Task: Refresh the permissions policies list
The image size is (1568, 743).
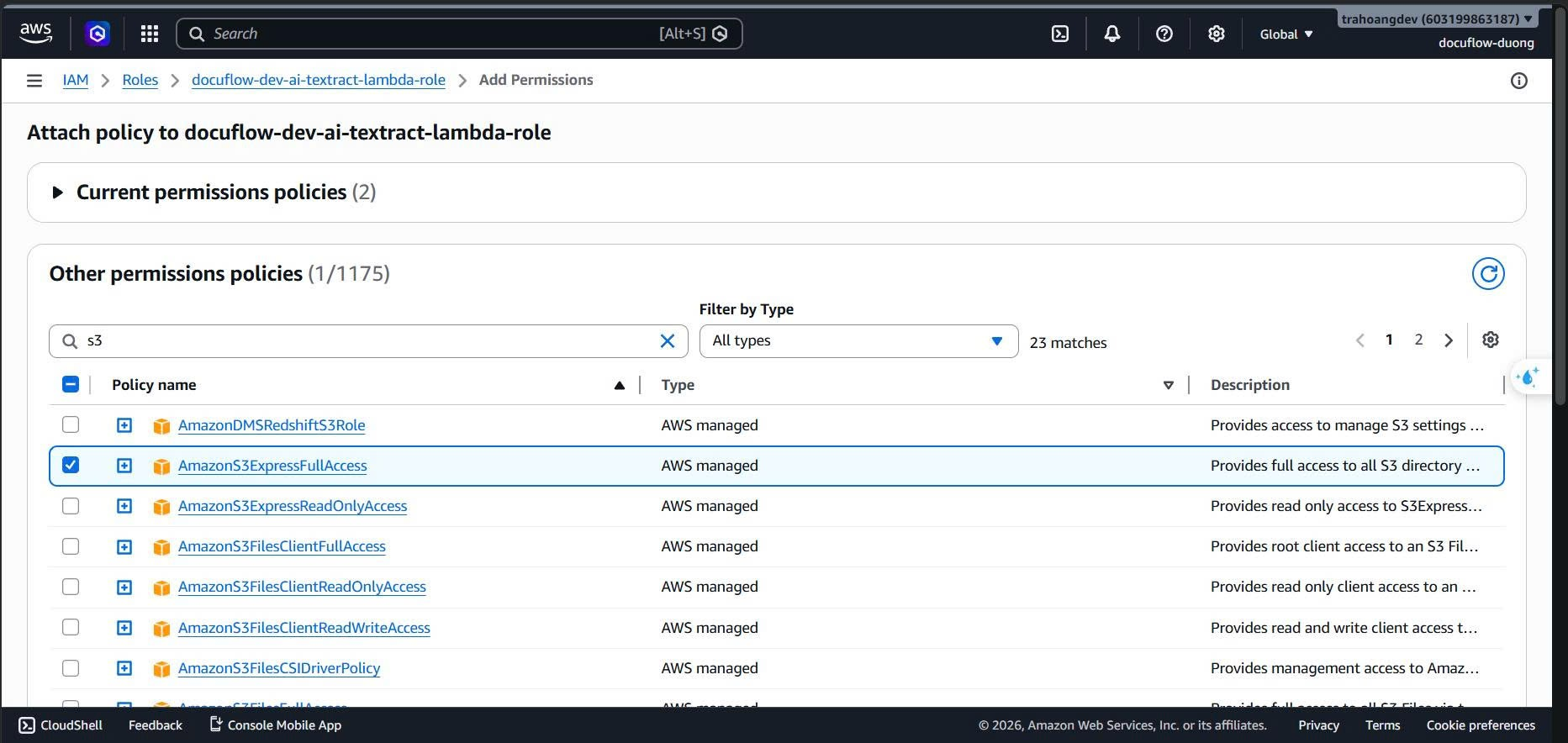Action: pos(1488,274)
